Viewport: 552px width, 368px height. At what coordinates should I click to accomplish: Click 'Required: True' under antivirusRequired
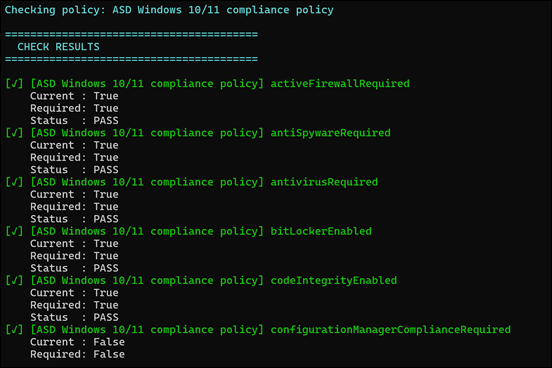tap(74, 207)
